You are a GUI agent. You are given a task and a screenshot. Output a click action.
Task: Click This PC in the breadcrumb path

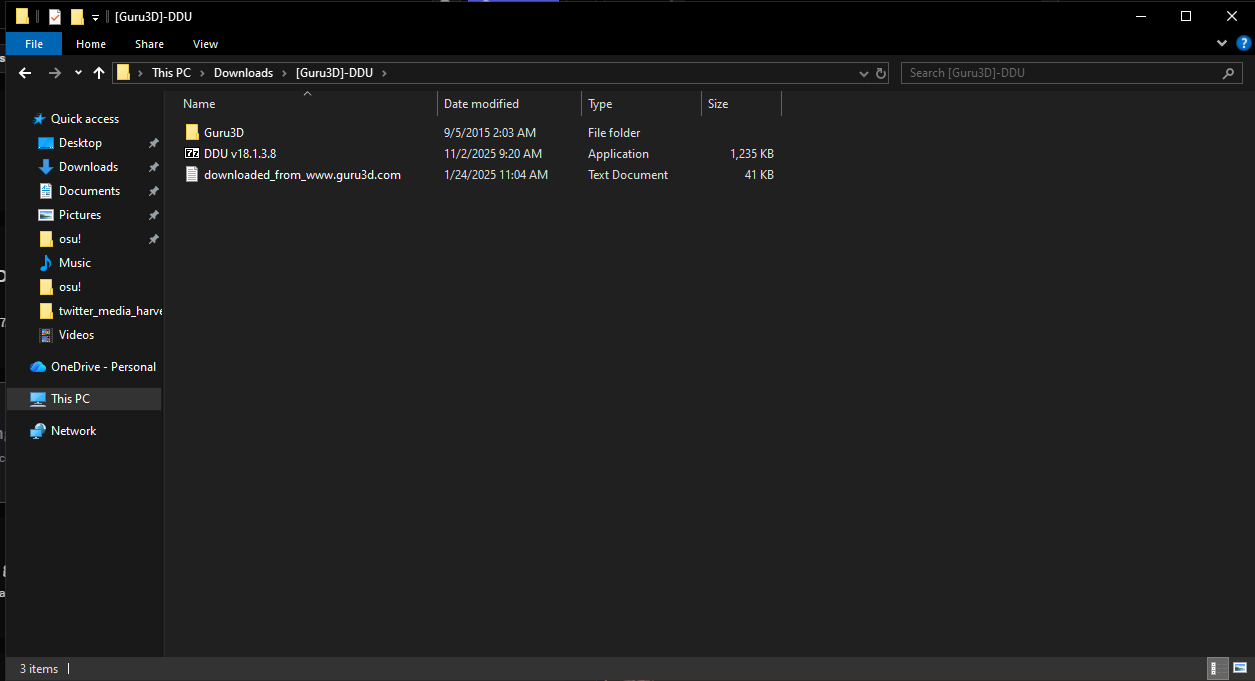point(171,73)
